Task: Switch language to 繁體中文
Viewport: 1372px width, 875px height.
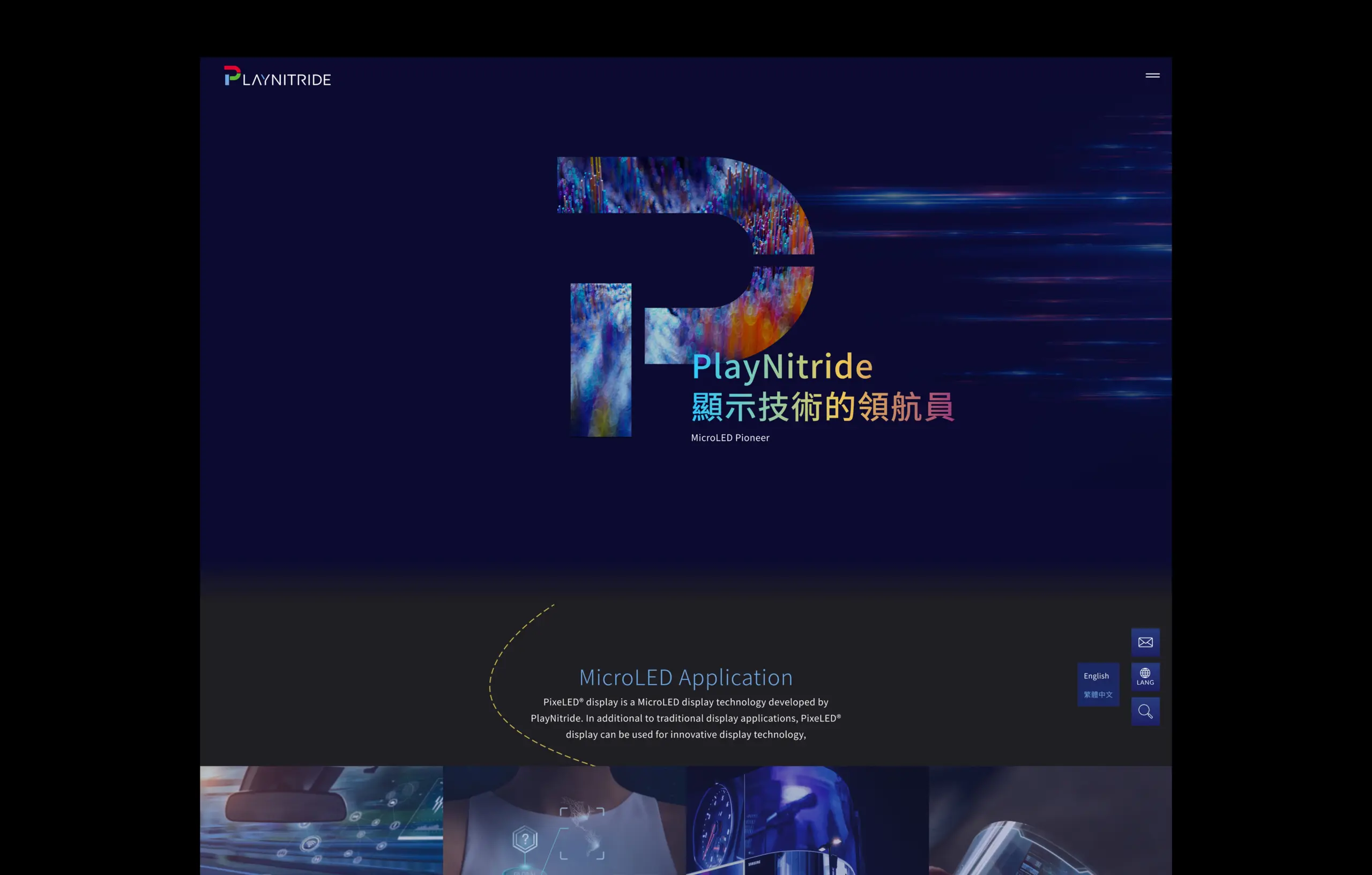Action: (1098, 694)
